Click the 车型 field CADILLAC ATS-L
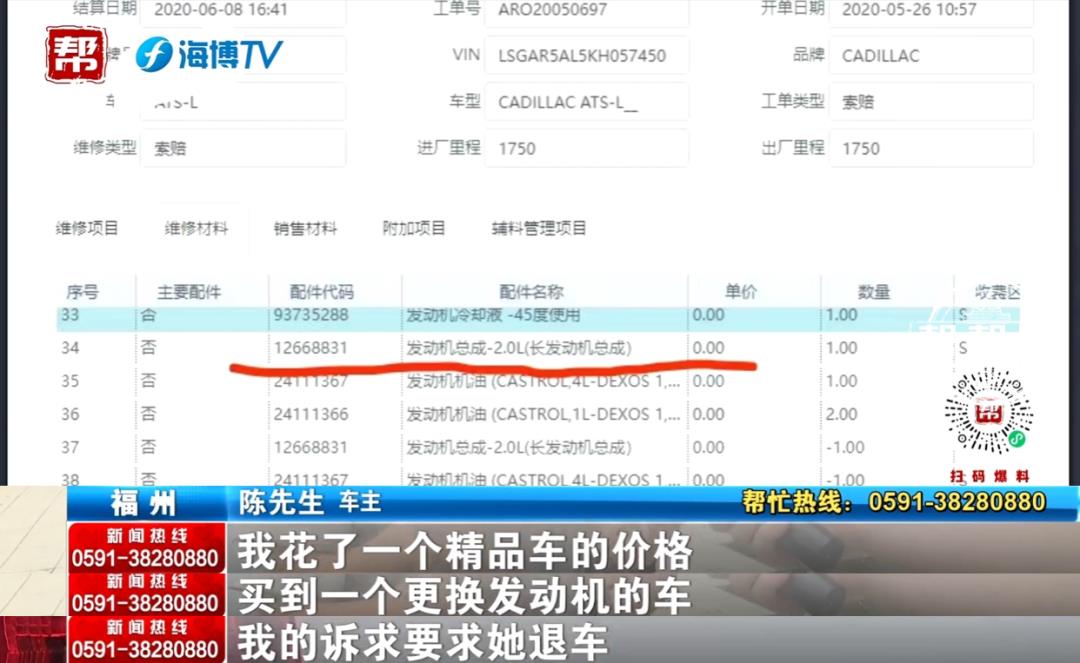Image resolution: width=1080 pixels, height=663 pixels. pos(586,102)
